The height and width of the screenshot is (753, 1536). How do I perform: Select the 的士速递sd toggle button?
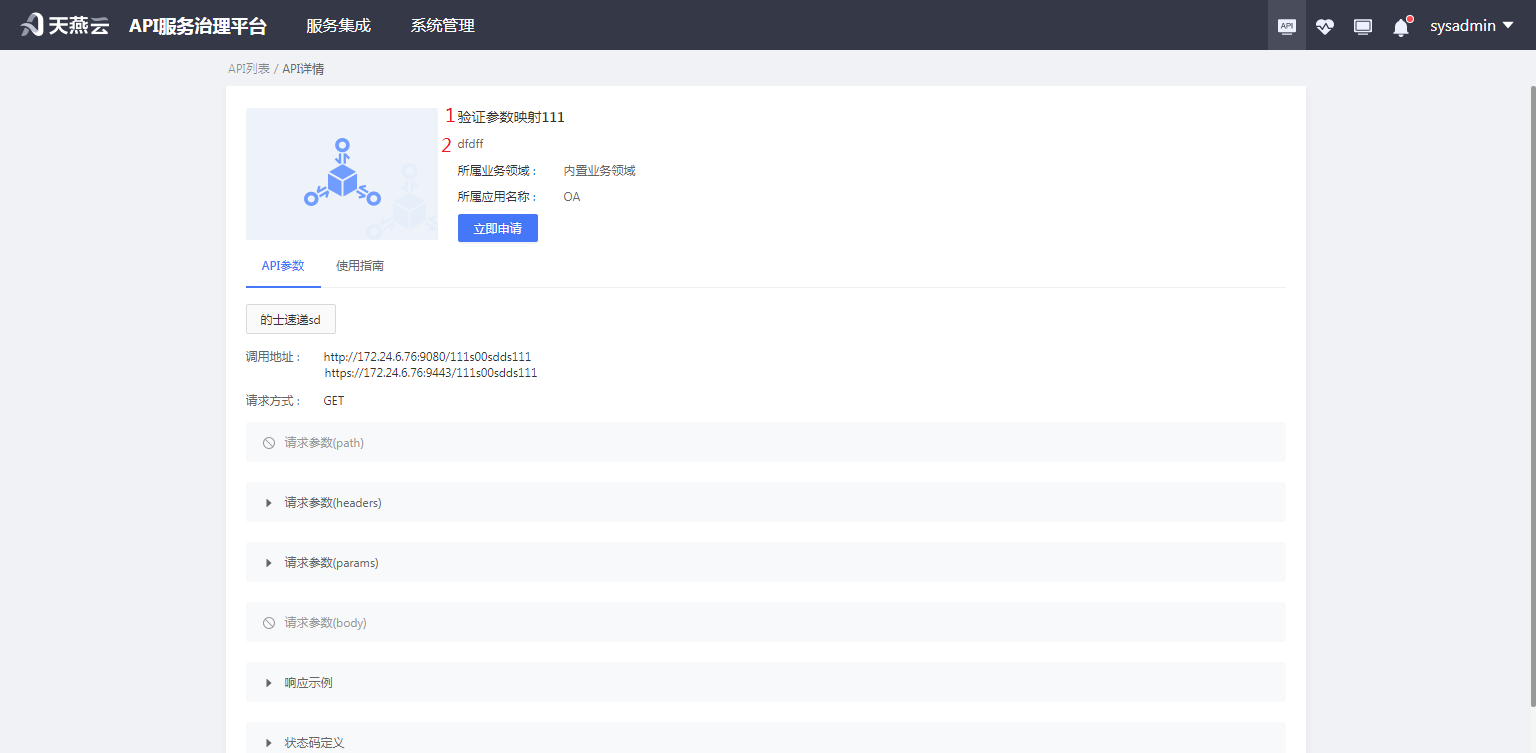(x=290, y=318)
